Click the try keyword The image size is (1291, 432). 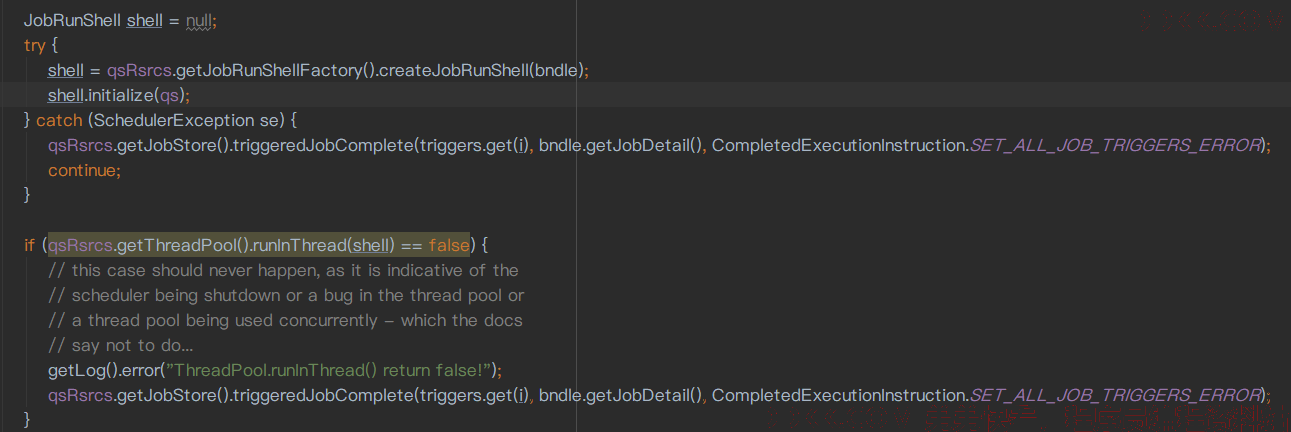(34, 46)
